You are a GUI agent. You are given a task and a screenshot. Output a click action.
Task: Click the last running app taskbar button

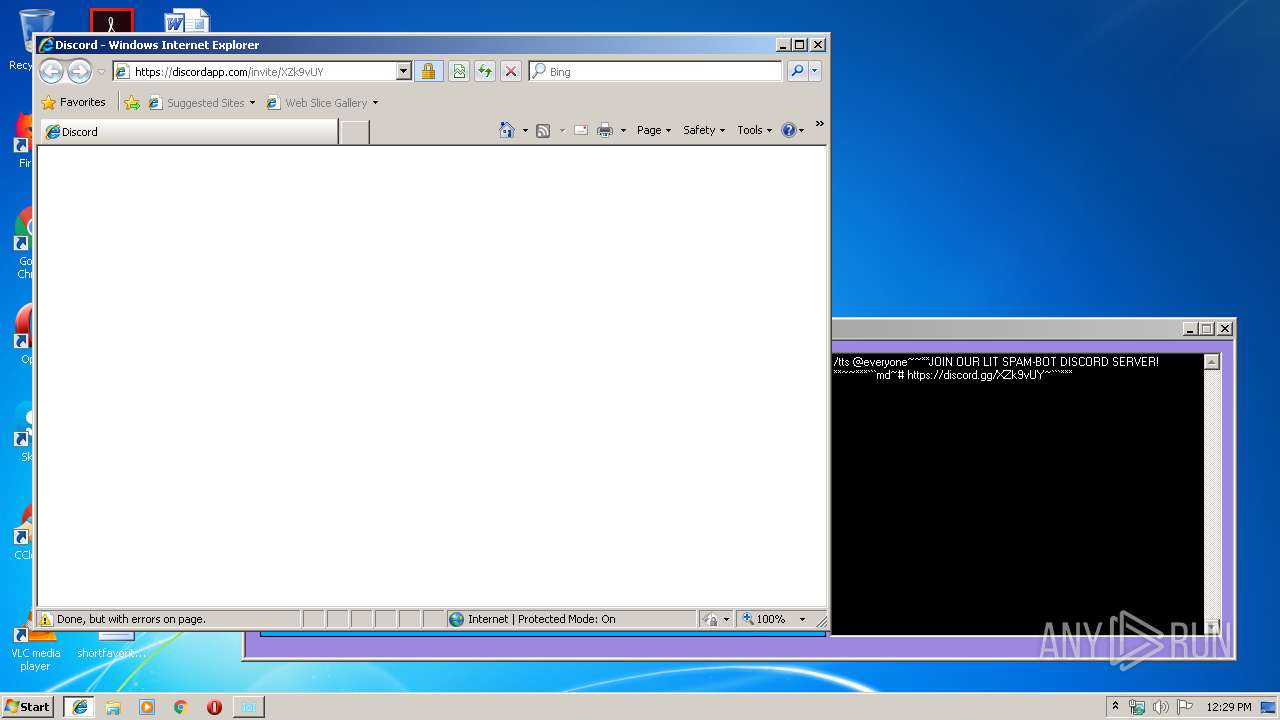(x=248, y=707)
